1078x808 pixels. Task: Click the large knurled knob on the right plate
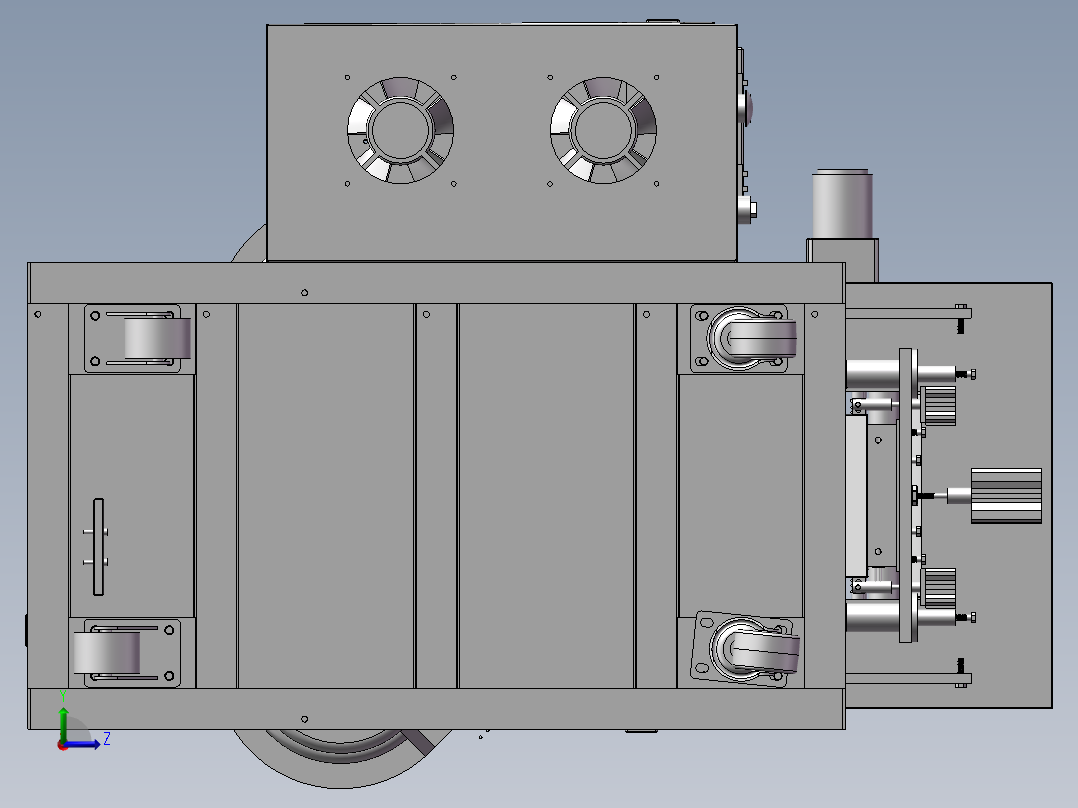[x=1006, y=496]
